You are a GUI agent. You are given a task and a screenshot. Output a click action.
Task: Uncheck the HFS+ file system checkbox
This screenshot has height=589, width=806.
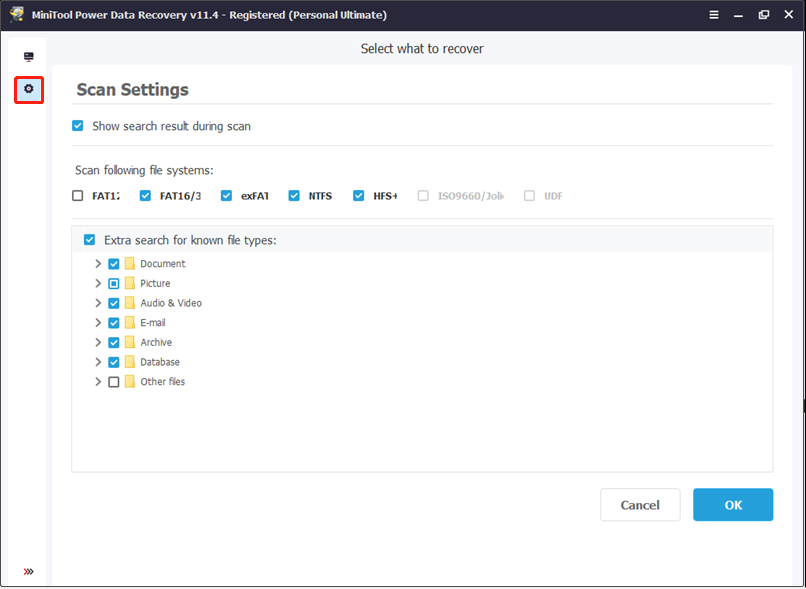(359, 196)
